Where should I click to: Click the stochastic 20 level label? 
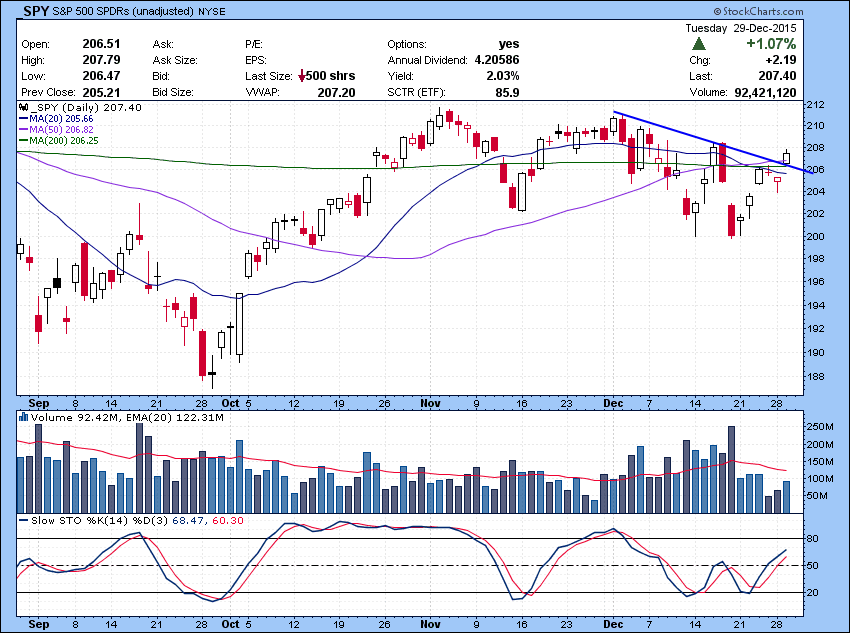click(x=813, y=592)
